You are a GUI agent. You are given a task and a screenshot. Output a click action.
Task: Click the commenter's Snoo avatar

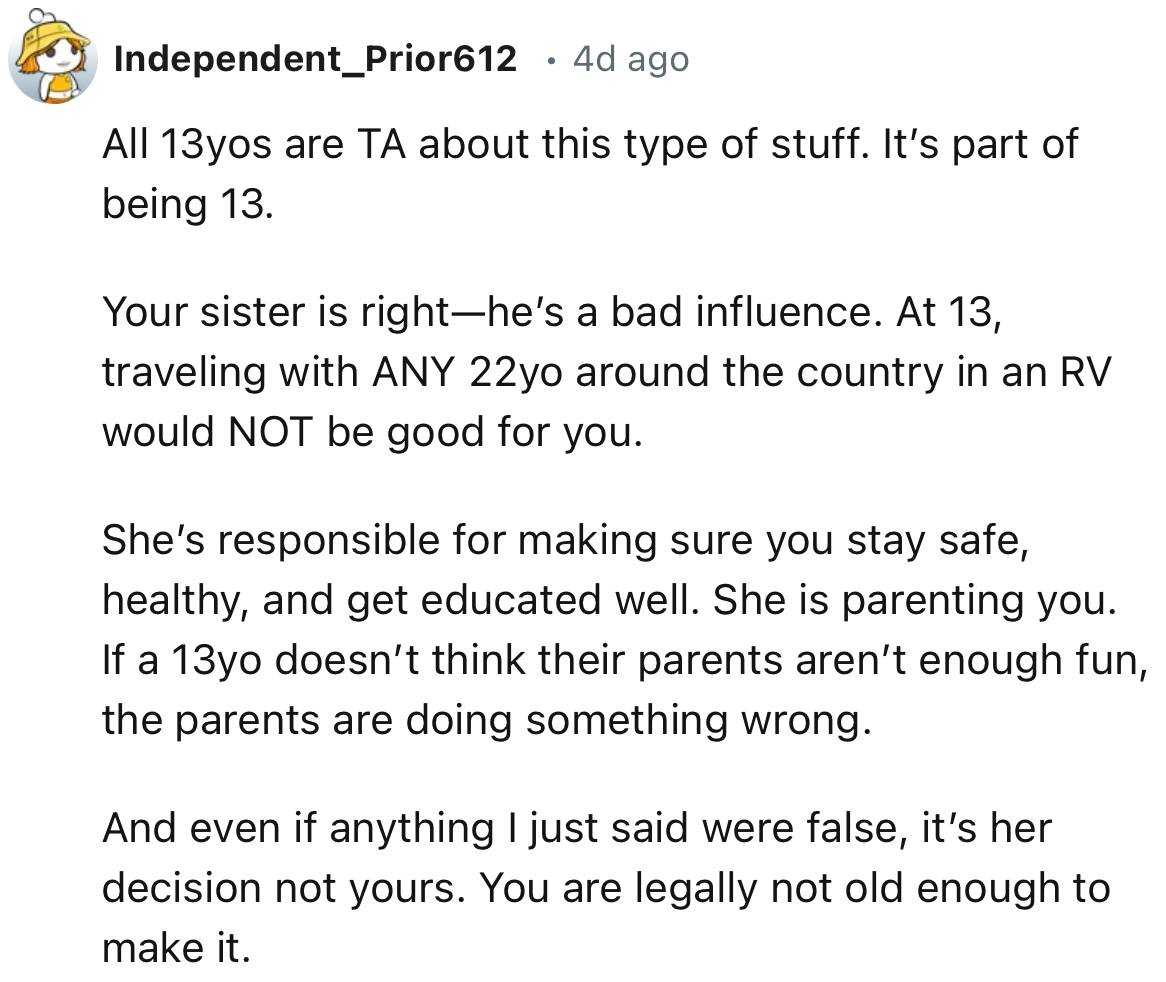tap(52, 58)
